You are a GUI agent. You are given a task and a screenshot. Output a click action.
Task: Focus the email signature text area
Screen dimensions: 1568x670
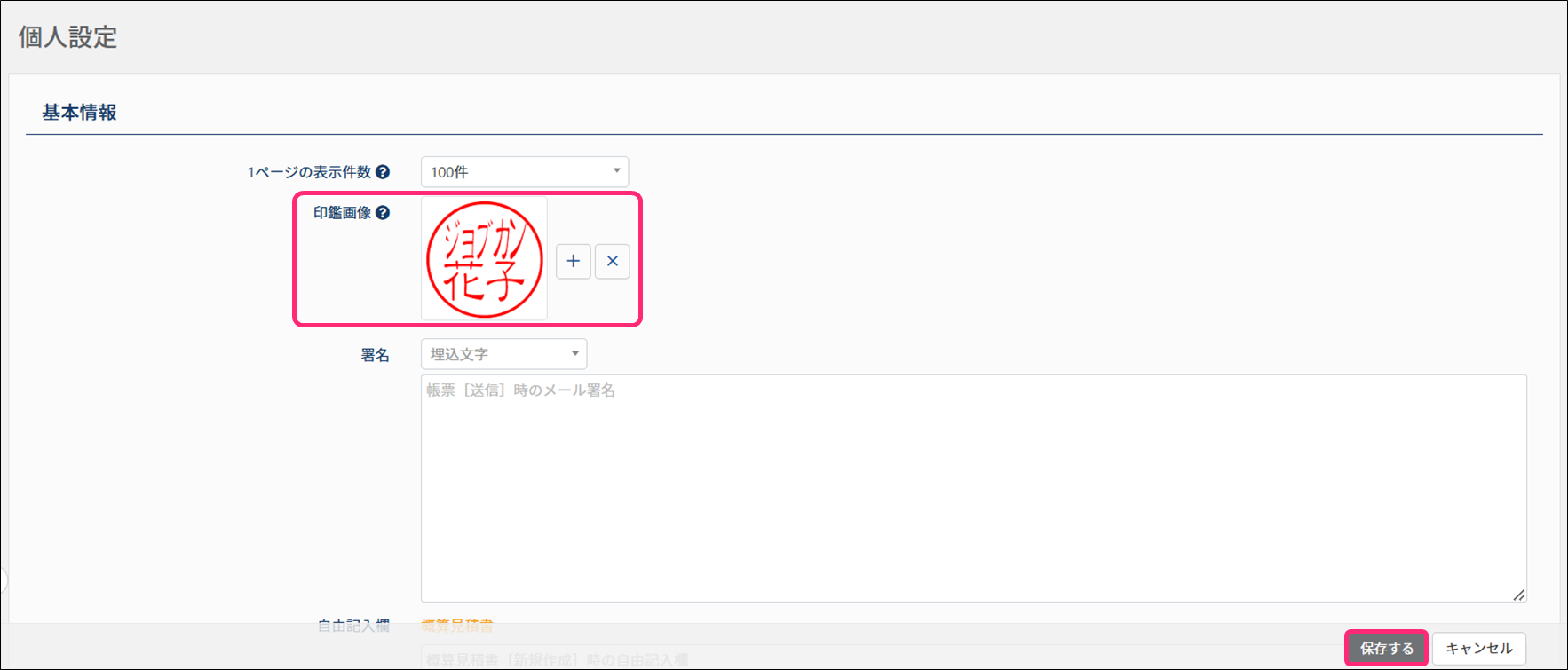pos(973,488)
